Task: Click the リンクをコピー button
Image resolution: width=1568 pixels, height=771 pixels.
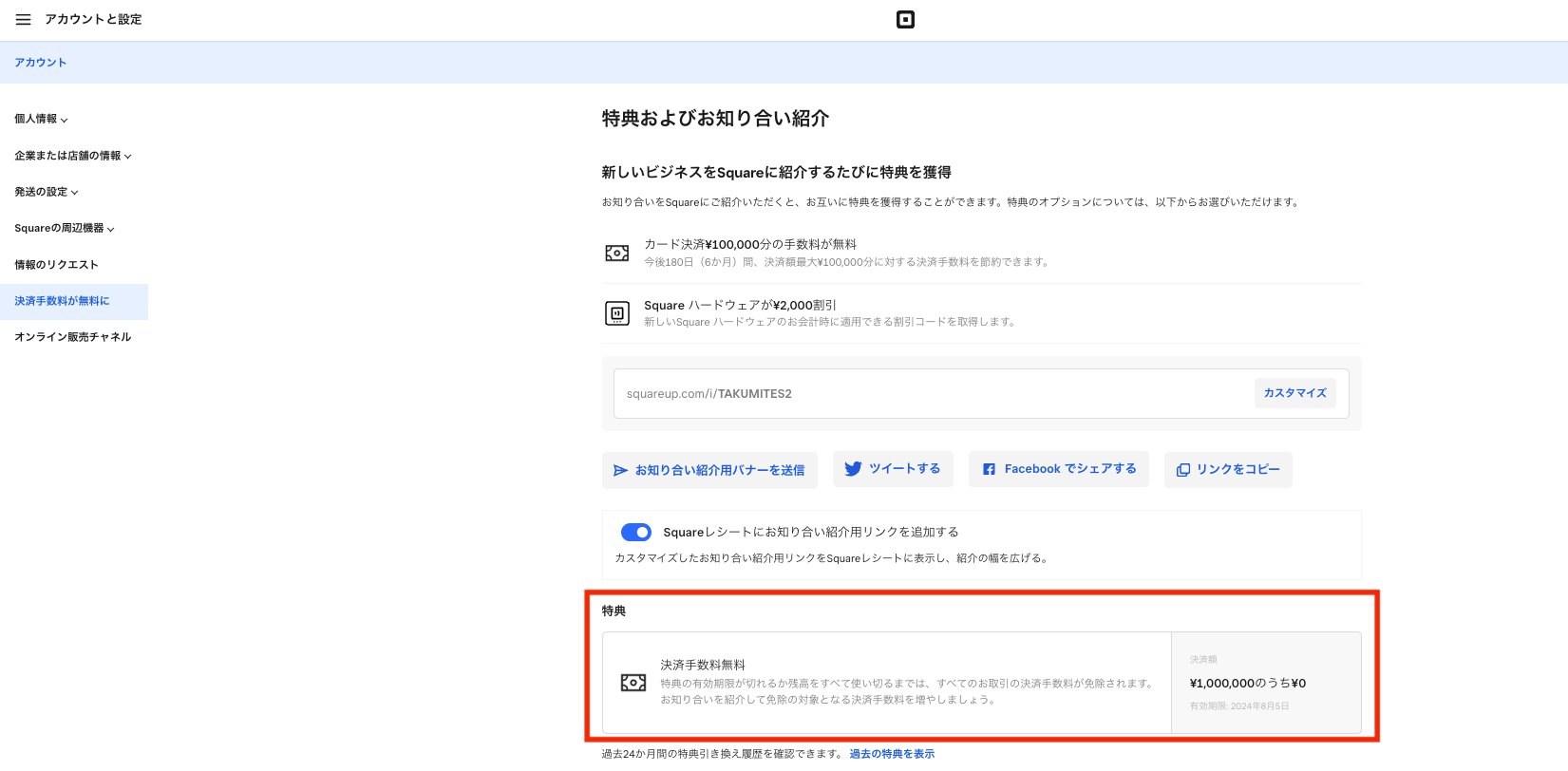Action: pyautogui.click(x=1228, y=470)
